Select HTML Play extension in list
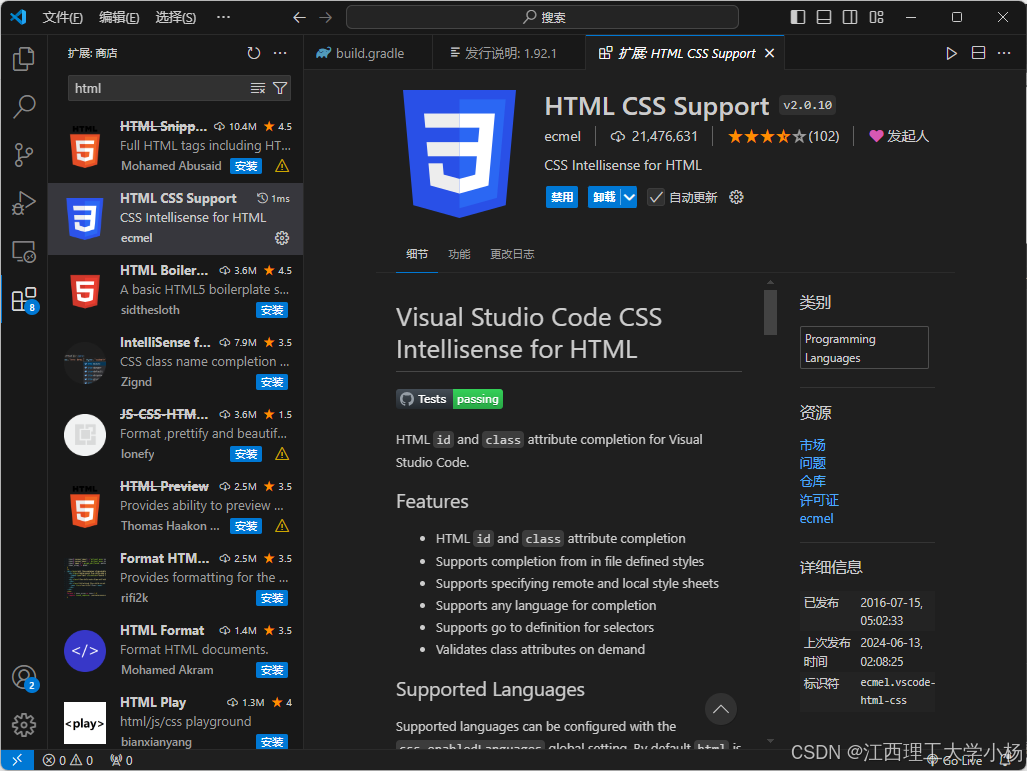This screenshot has width=1027, height=771. pyautogui.click(x=176, y=721)
